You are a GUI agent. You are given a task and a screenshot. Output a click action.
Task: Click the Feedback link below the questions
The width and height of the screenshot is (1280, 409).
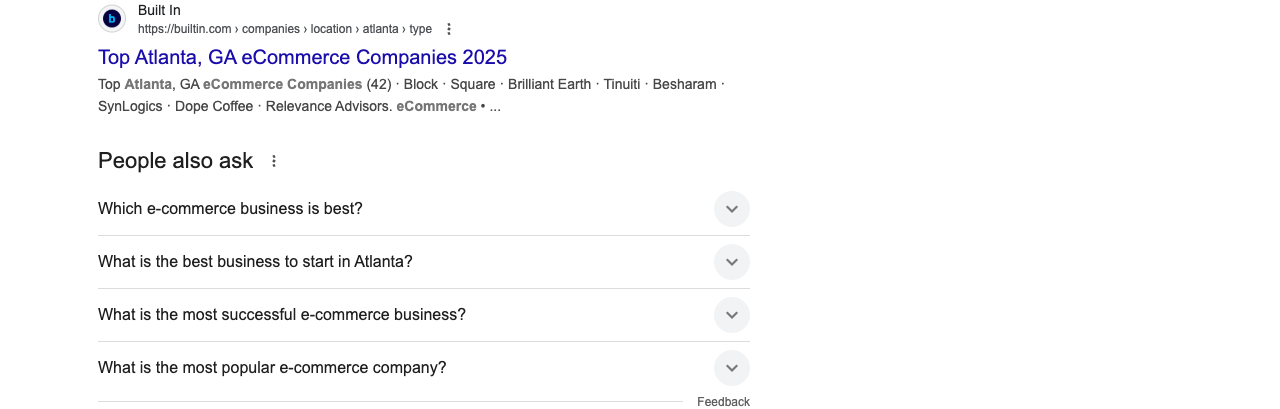click(723, 402)
